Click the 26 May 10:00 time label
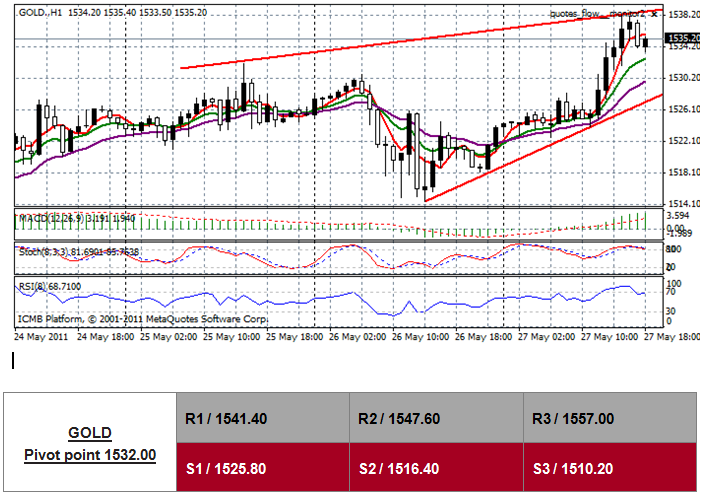Screen dimensions: 706x498 [421, 337]
